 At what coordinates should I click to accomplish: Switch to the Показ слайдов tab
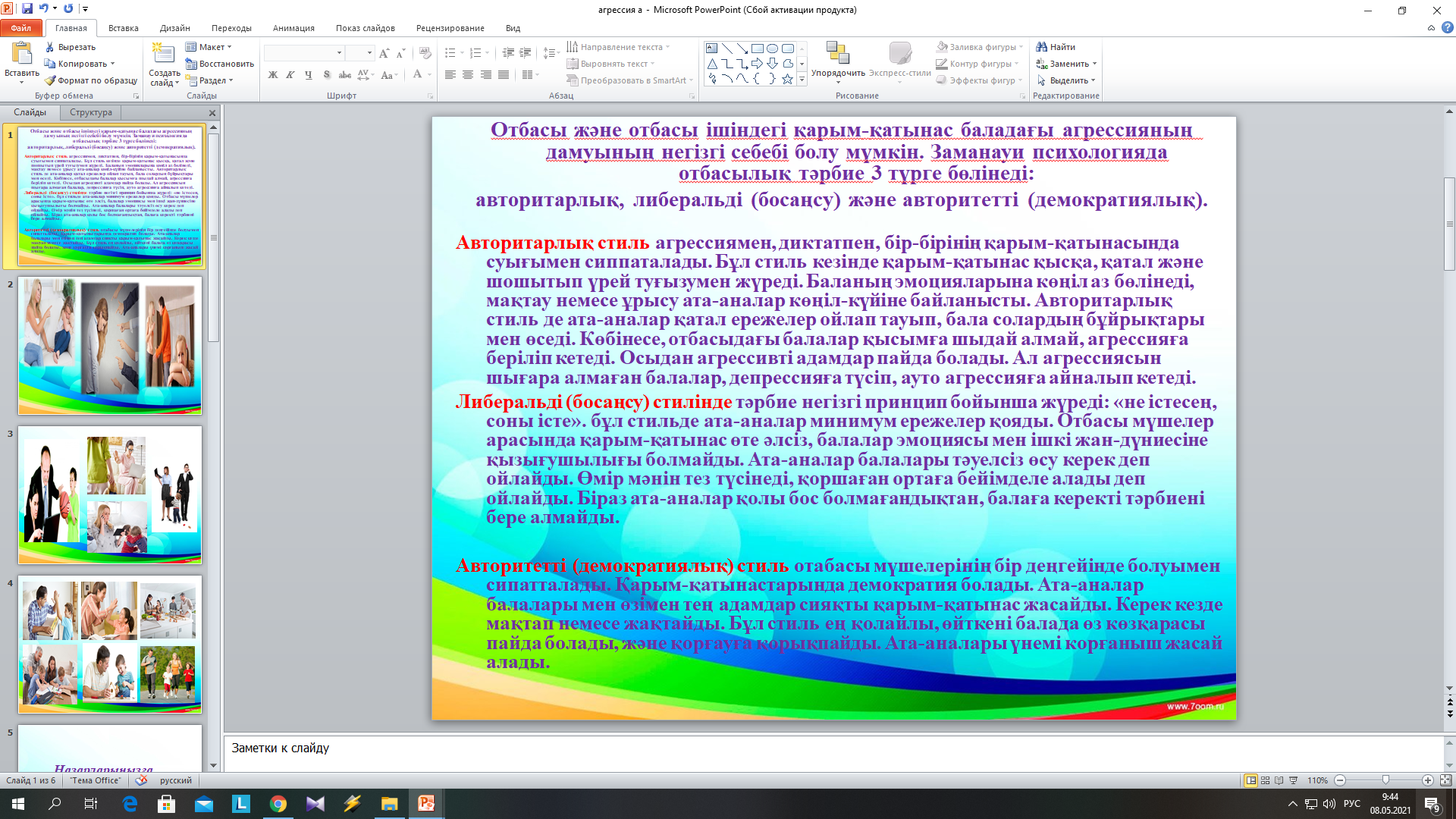click(366, 28)
